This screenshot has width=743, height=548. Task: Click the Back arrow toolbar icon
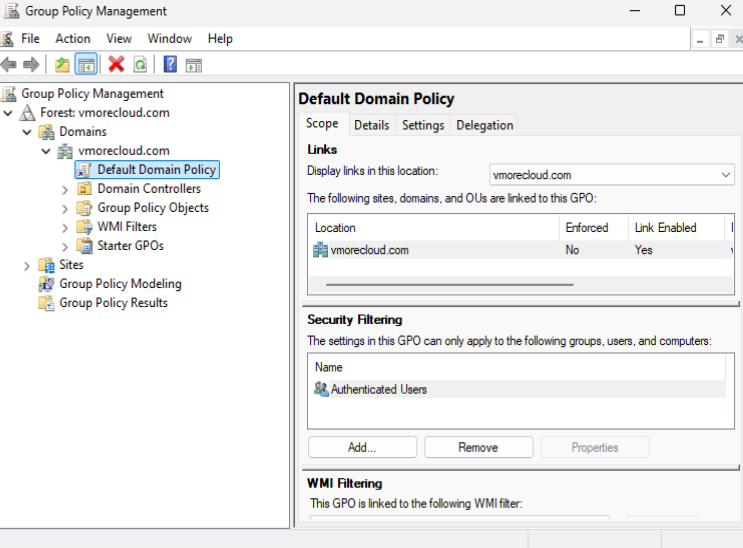coord(9,64)
